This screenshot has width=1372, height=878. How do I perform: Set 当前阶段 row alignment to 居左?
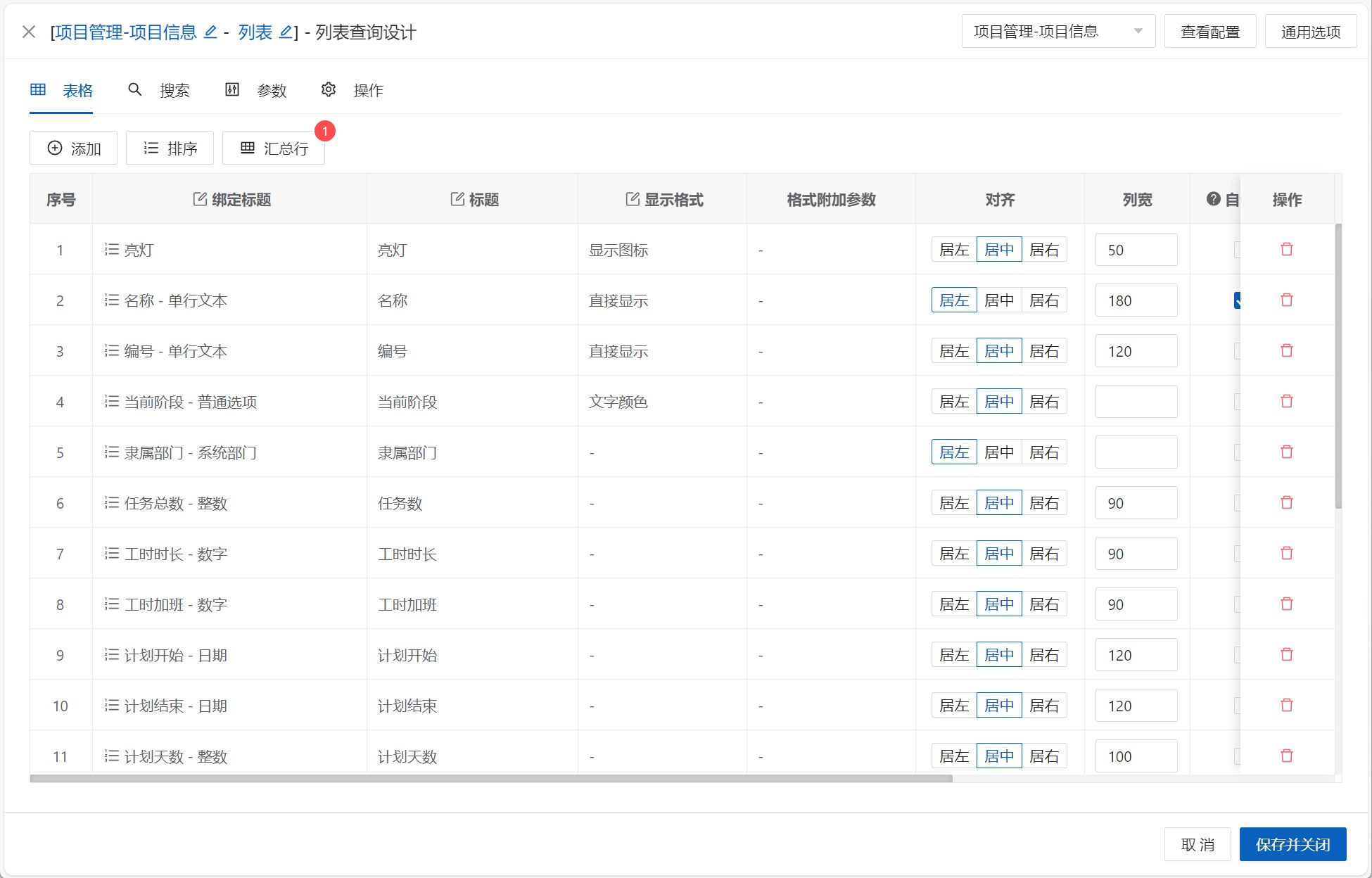tap(954, 402)
